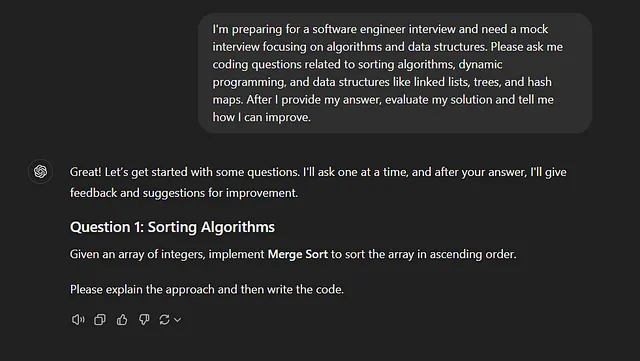Click the sentence starting Great! Let's get started
Screen dimensions: 640x361
[x=318, y=172]
